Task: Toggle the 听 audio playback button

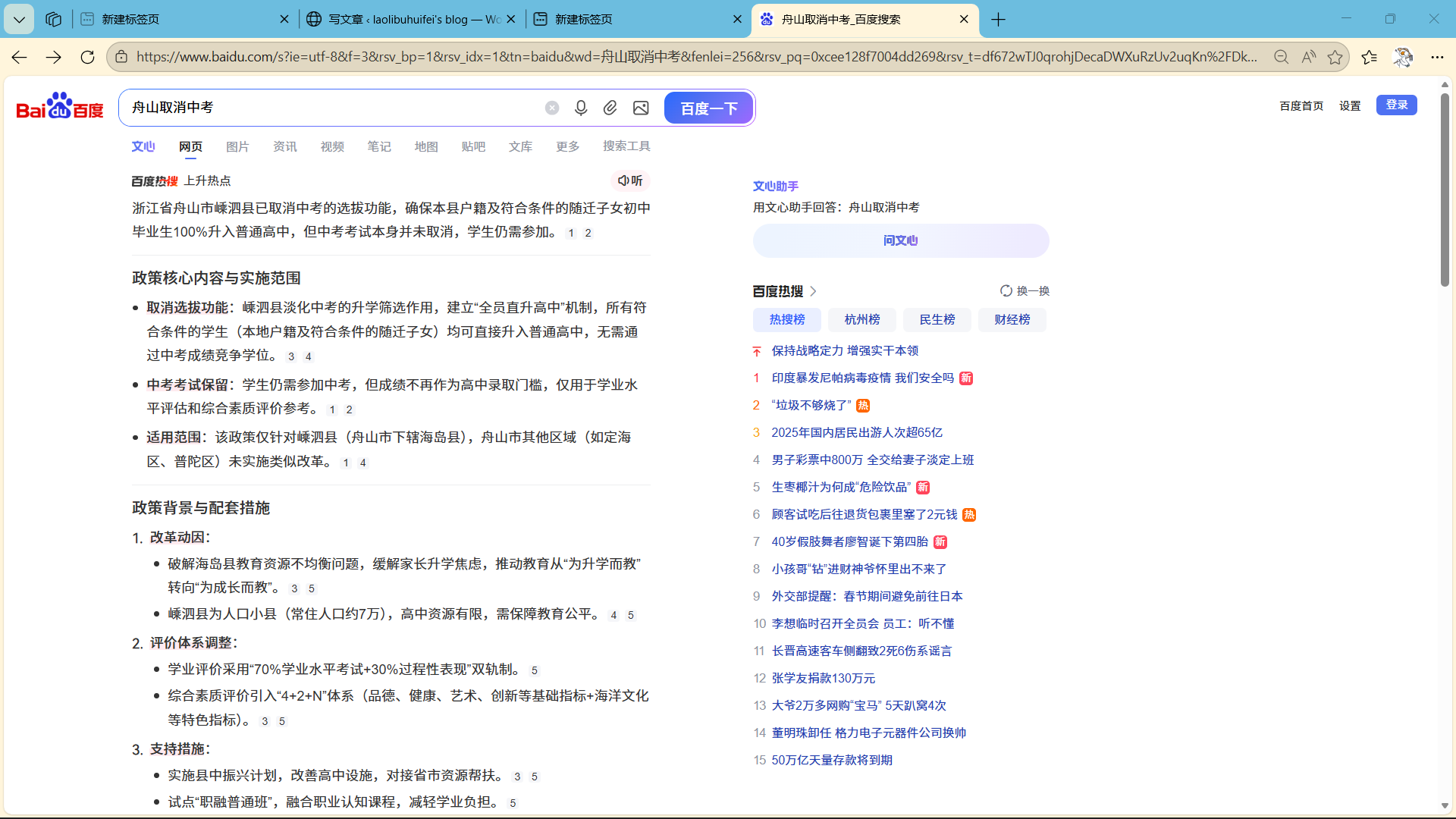Action: tap(630, 180)
